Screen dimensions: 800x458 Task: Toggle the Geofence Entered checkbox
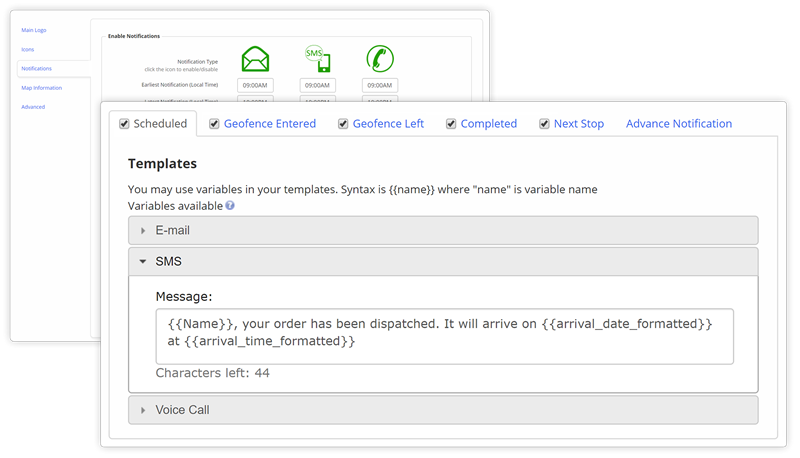click(214, 124)
